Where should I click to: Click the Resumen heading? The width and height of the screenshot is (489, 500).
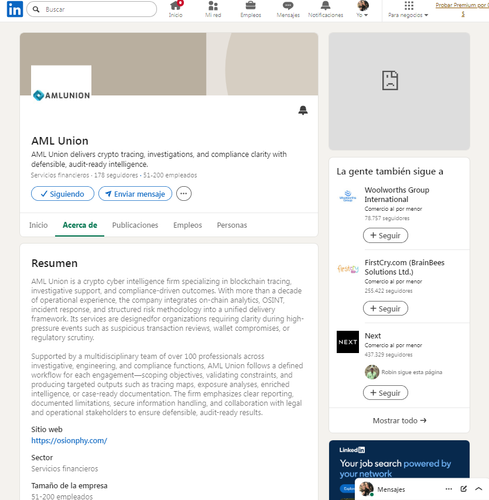tap(54, 263)
